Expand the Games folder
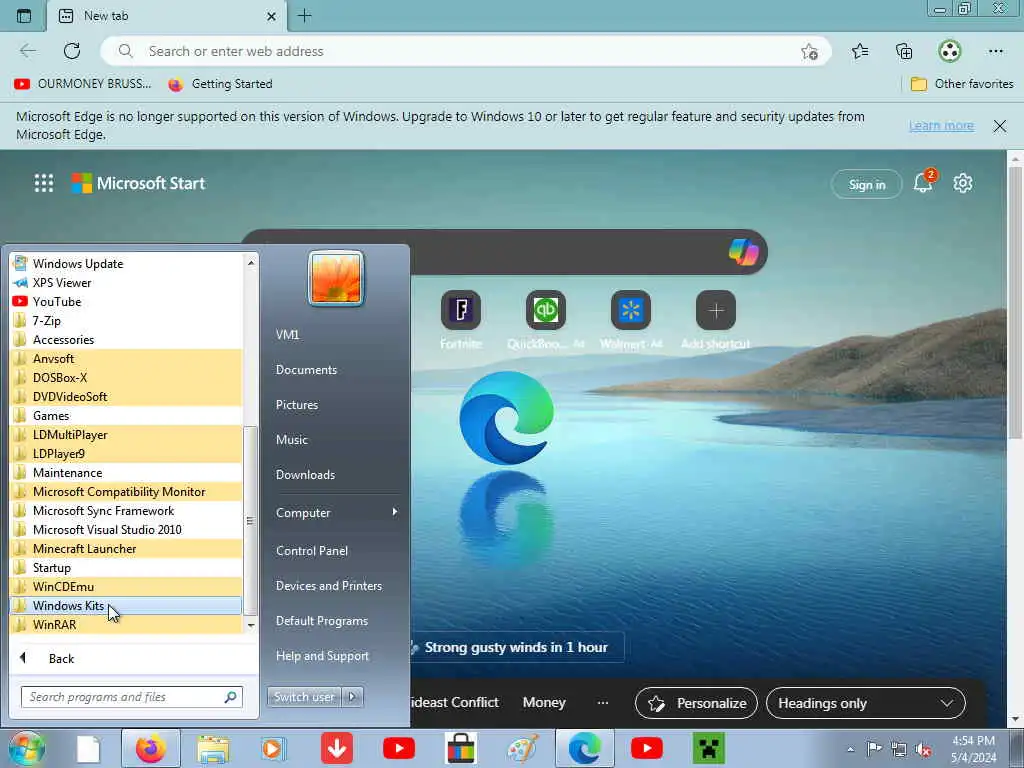Screen dimensions: 1024x768 [127, 415]
